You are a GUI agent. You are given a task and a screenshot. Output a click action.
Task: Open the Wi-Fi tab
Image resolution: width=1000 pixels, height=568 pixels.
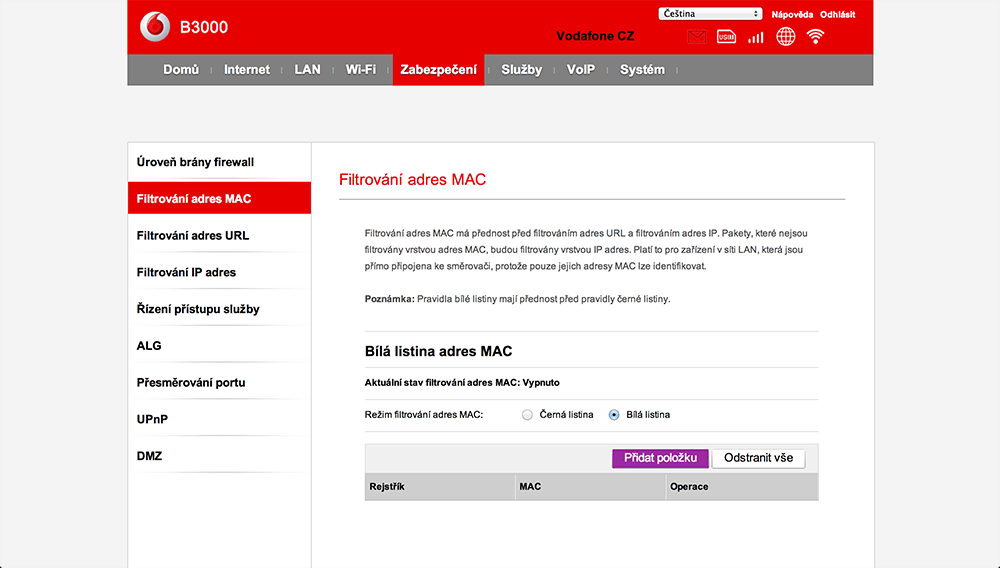click(x=360, y=69)
